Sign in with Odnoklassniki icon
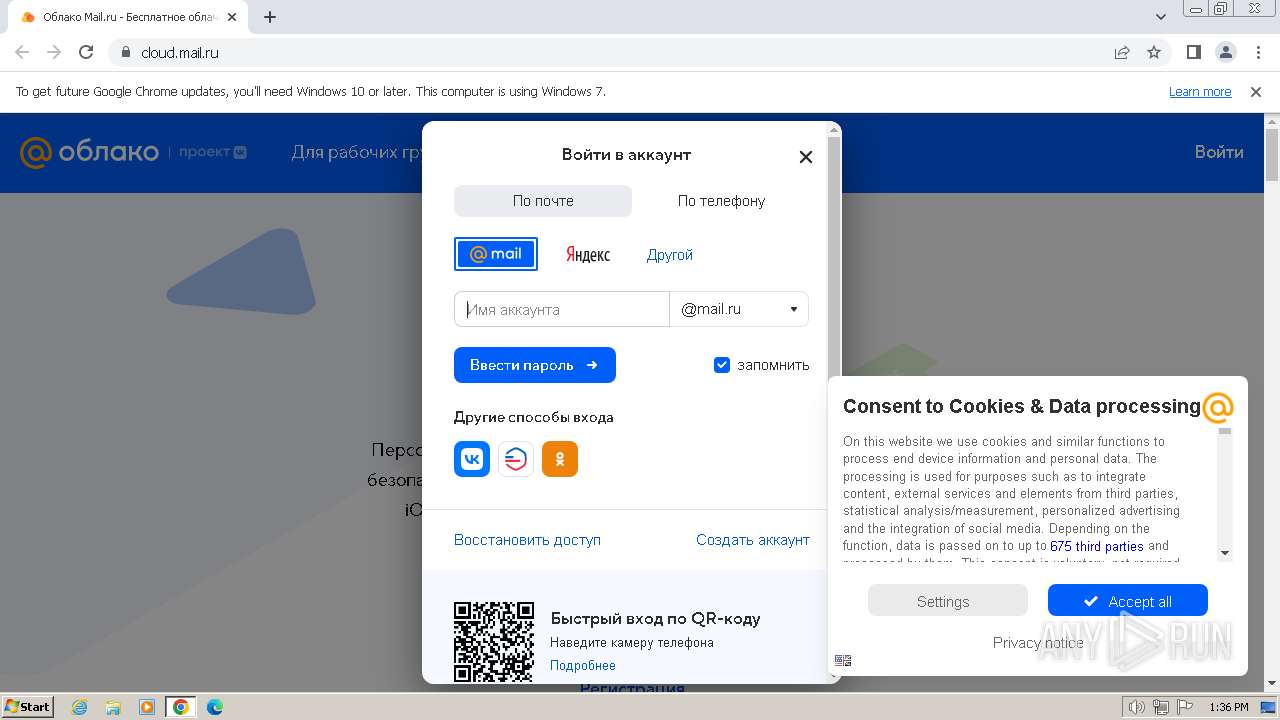Viewport: 1280px width, 720px height. point(560,459)
